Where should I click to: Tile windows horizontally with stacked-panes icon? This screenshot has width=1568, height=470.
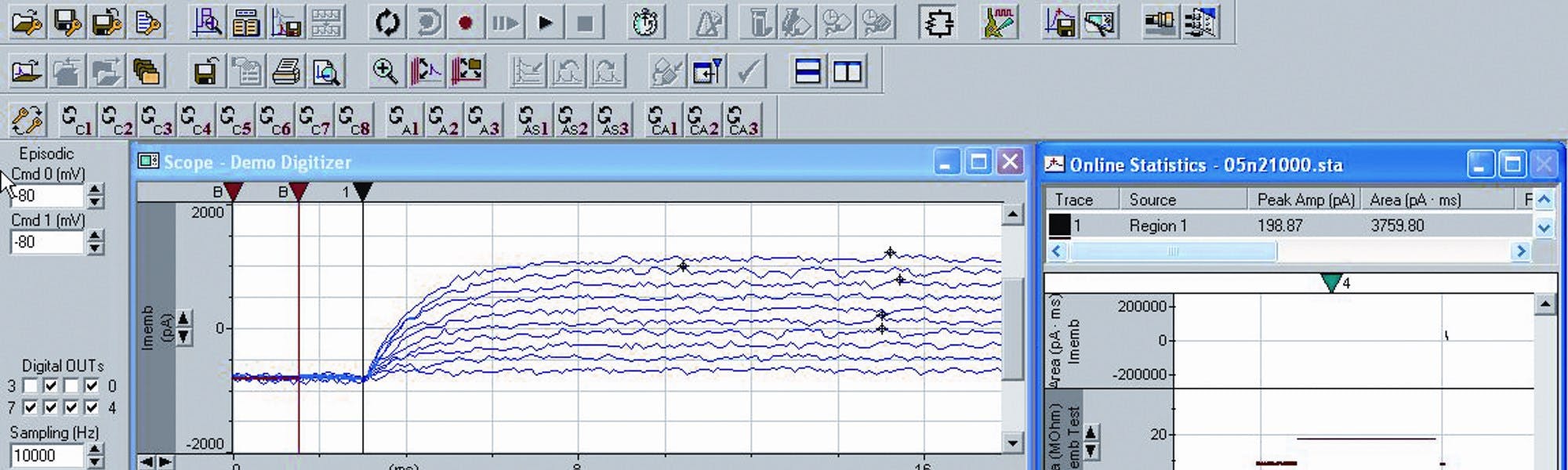[x=807, y=72]
